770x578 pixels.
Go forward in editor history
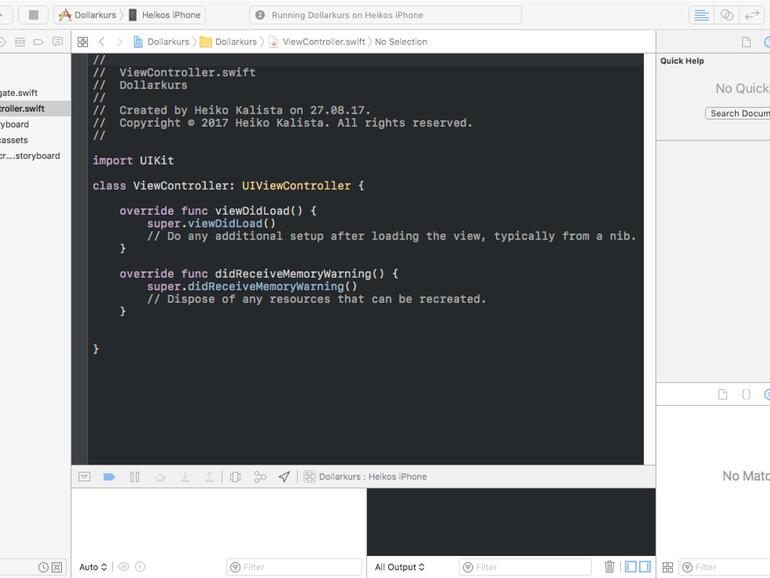118,42
